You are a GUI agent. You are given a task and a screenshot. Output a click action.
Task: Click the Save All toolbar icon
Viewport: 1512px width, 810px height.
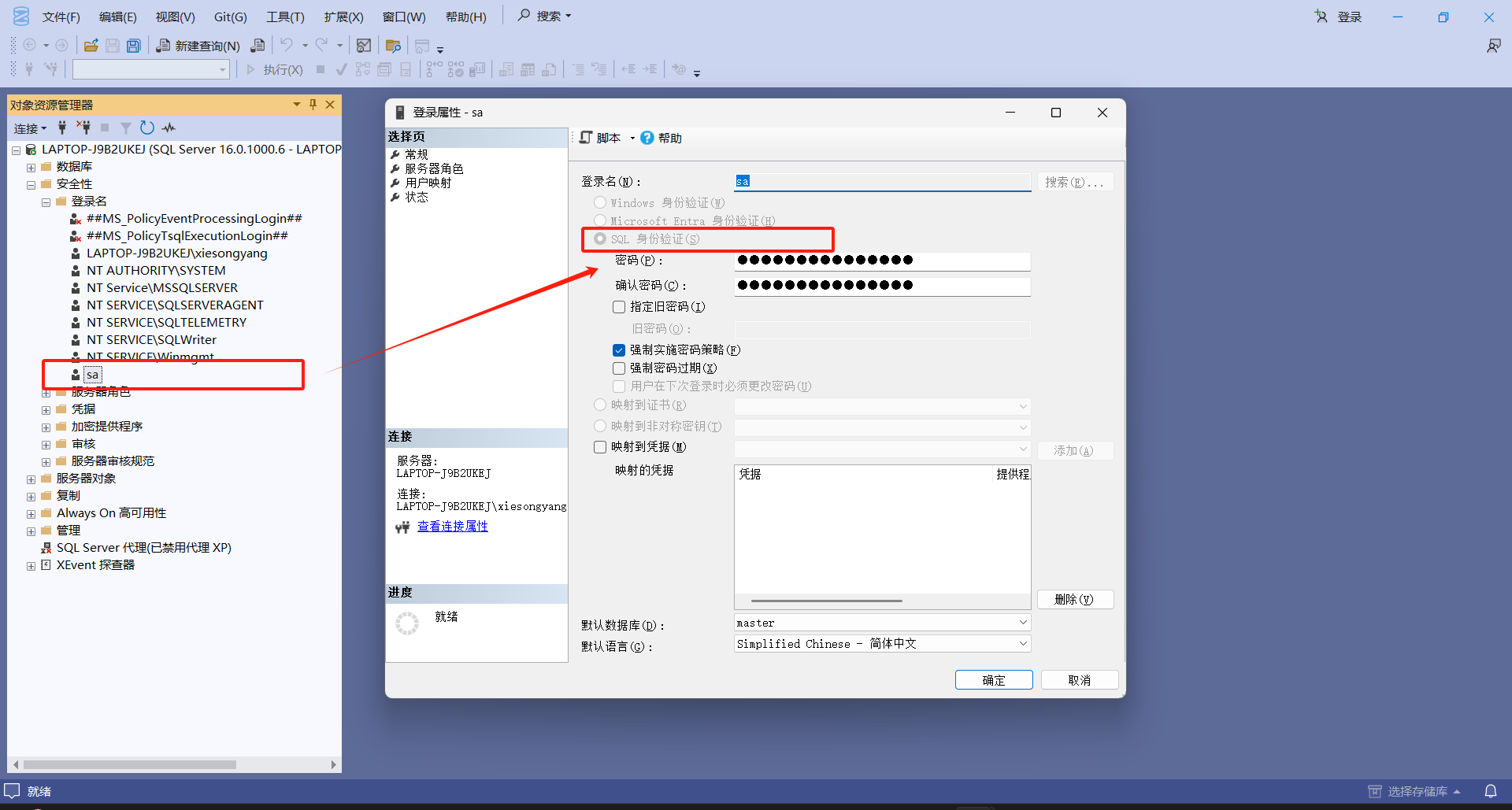[134, 45]
